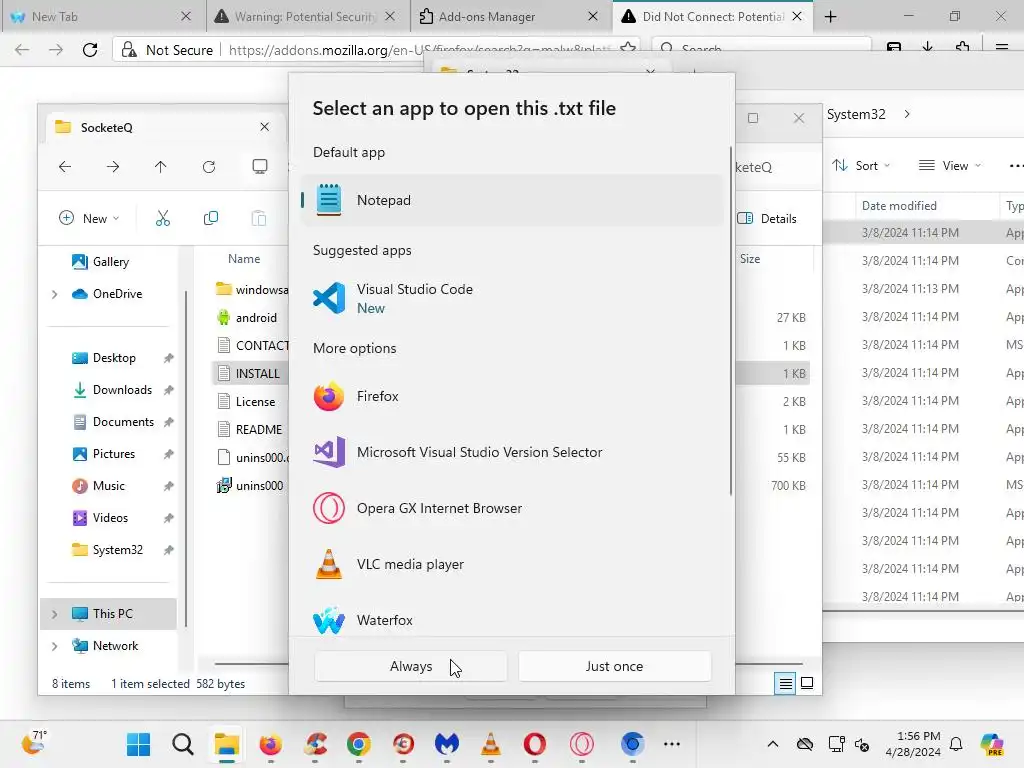This screenshot has height=768, width=1024.
Task: Switch to details list view layout
Action: click(x=786, y=683)
